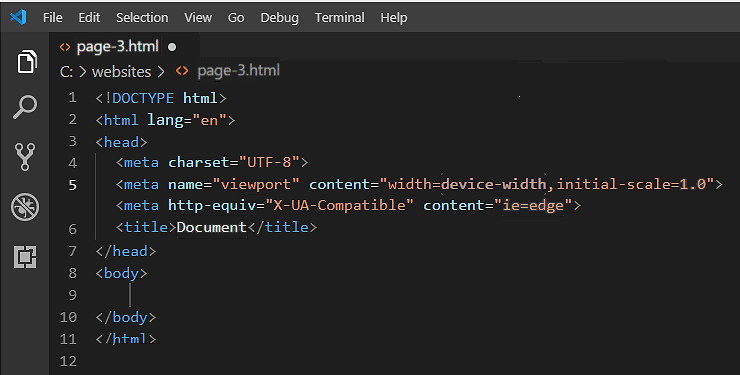
Task: Open the View menu
Action: (x=198, y=17)
